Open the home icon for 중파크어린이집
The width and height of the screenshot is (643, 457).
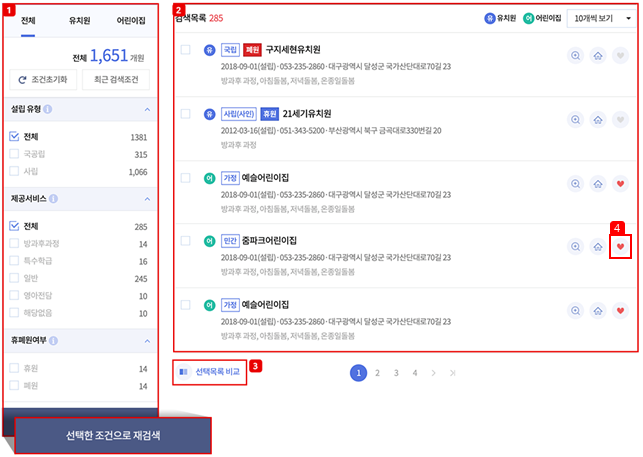pos(598,246)
